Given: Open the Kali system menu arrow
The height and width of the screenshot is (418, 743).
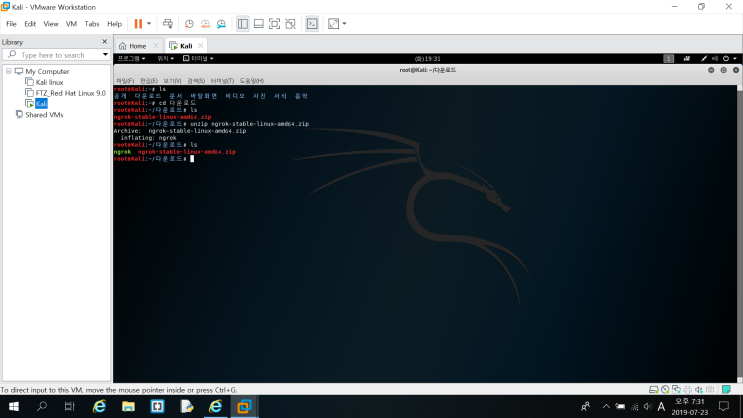Looking at the screenshot, I should click(735, 59).
